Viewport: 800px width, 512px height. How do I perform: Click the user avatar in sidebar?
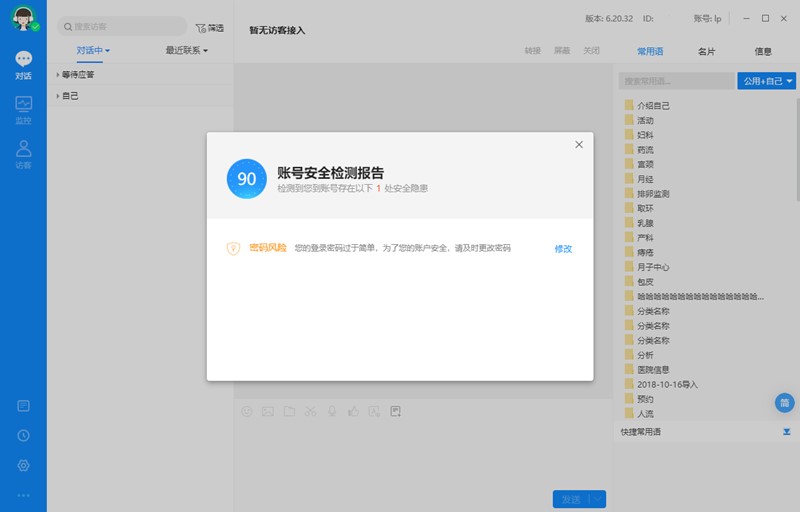point(23,18)
